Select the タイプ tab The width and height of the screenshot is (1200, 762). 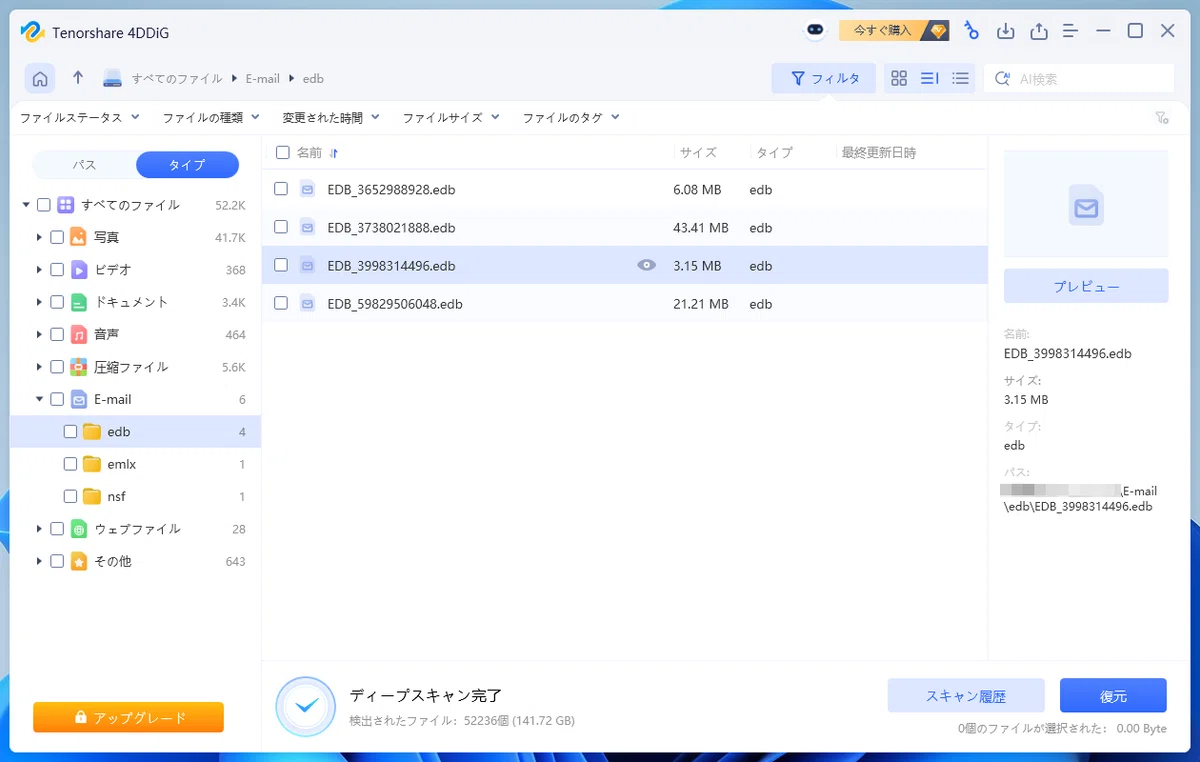[187, 165]
